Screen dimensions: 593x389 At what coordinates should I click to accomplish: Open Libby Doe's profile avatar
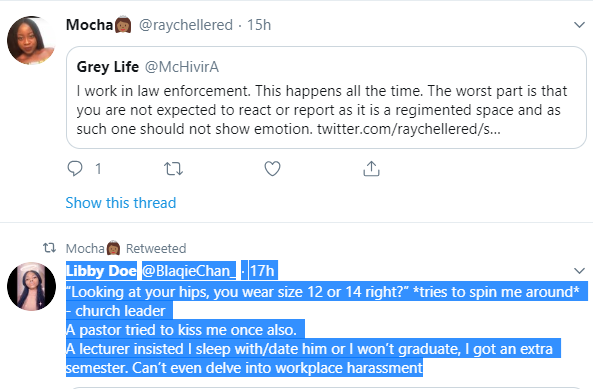pyautogui.click(x=31, y=286)
